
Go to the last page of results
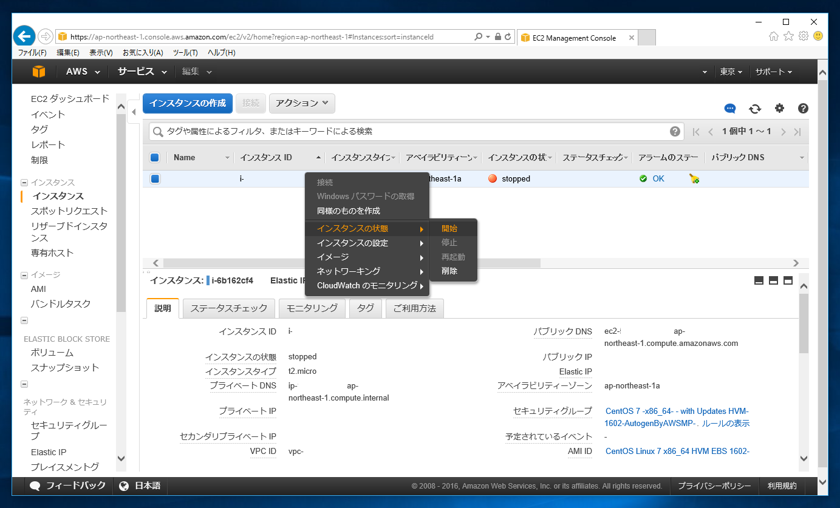[x=797, y=132]
